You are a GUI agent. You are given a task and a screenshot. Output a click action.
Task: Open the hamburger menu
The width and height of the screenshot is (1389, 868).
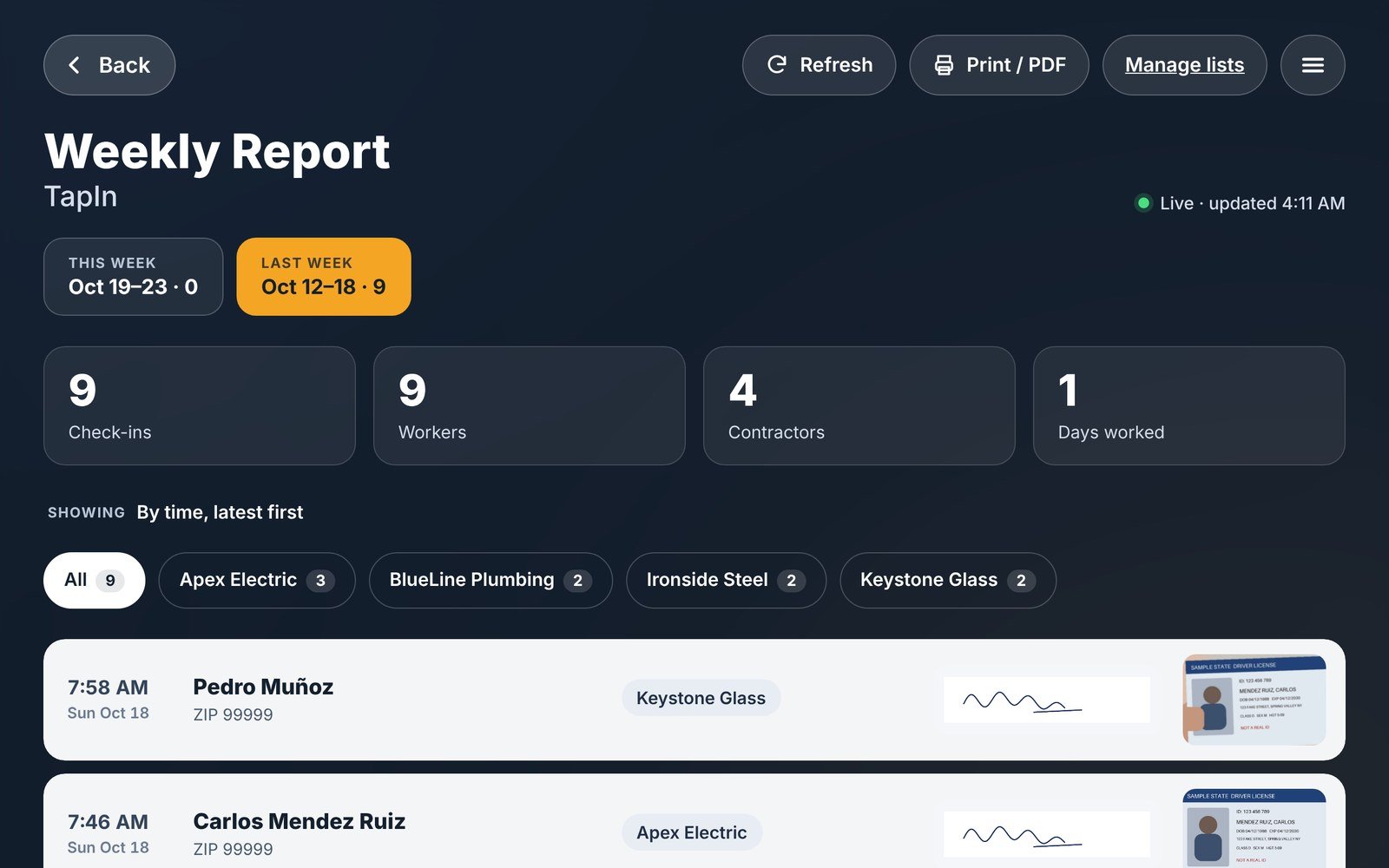[x=1313, y=65]
